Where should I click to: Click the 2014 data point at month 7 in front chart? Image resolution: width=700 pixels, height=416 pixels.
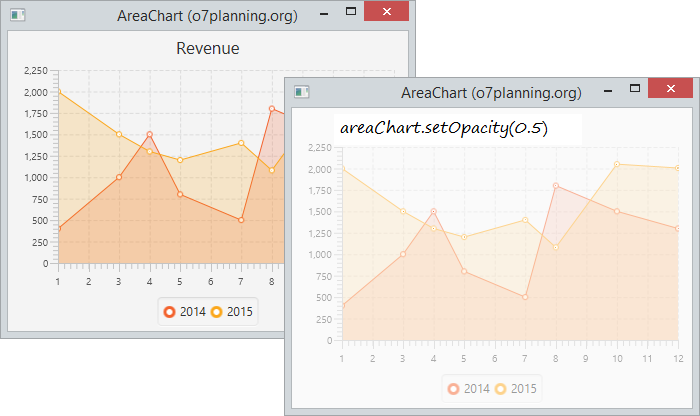click(x=525, y=297)
